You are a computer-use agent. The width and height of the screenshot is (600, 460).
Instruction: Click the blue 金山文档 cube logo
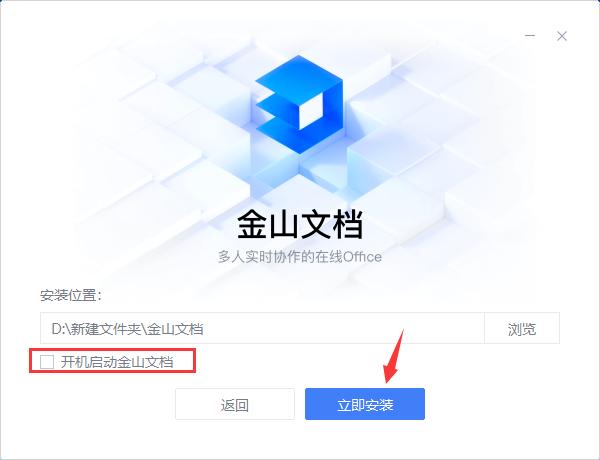point(299,104)
